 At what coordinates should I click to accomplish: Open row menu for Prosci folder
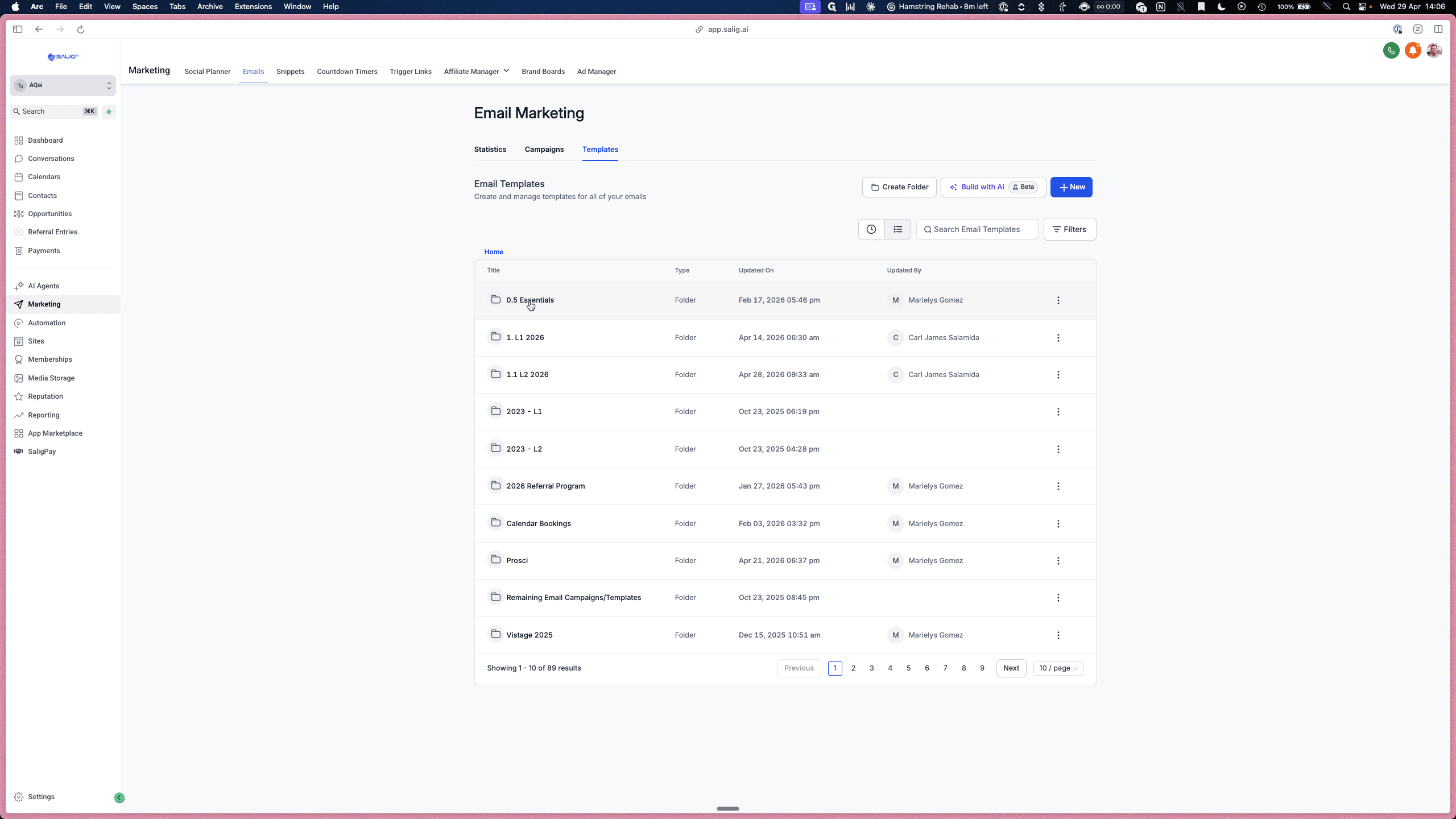(1058, 560)
